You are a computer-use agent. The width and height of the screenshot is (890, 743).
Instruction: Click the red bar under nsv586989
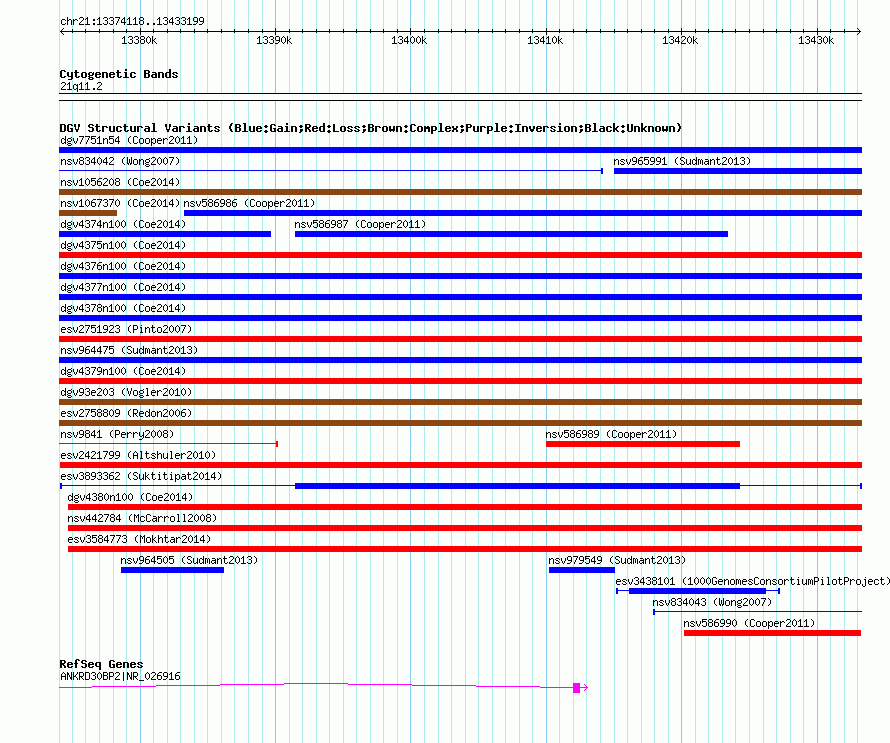coord(643,444)
